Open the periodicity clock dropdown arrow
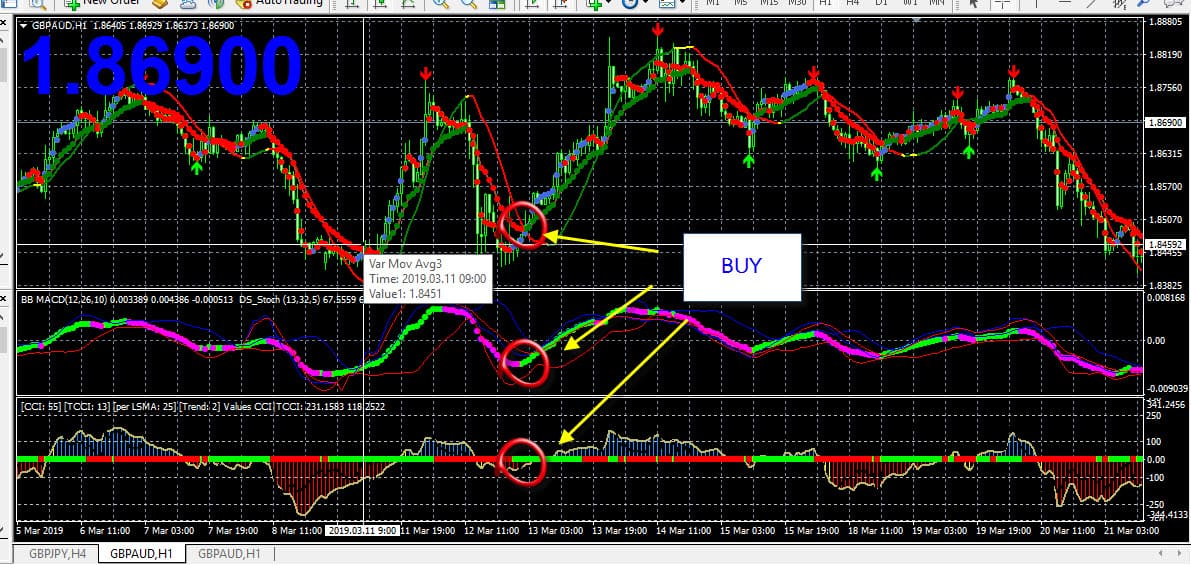The height and width of the screenshot is (565, 1191). point(648,4)
